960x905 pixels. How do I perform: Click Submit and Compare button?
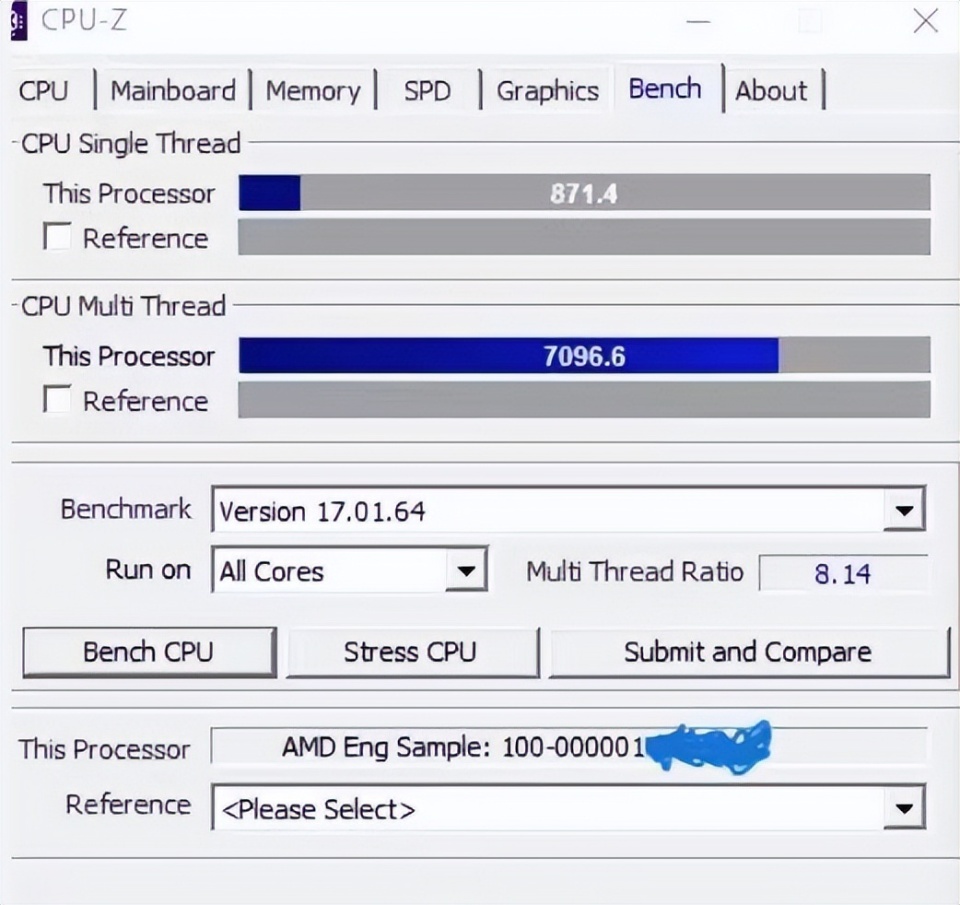coord(749,653)
